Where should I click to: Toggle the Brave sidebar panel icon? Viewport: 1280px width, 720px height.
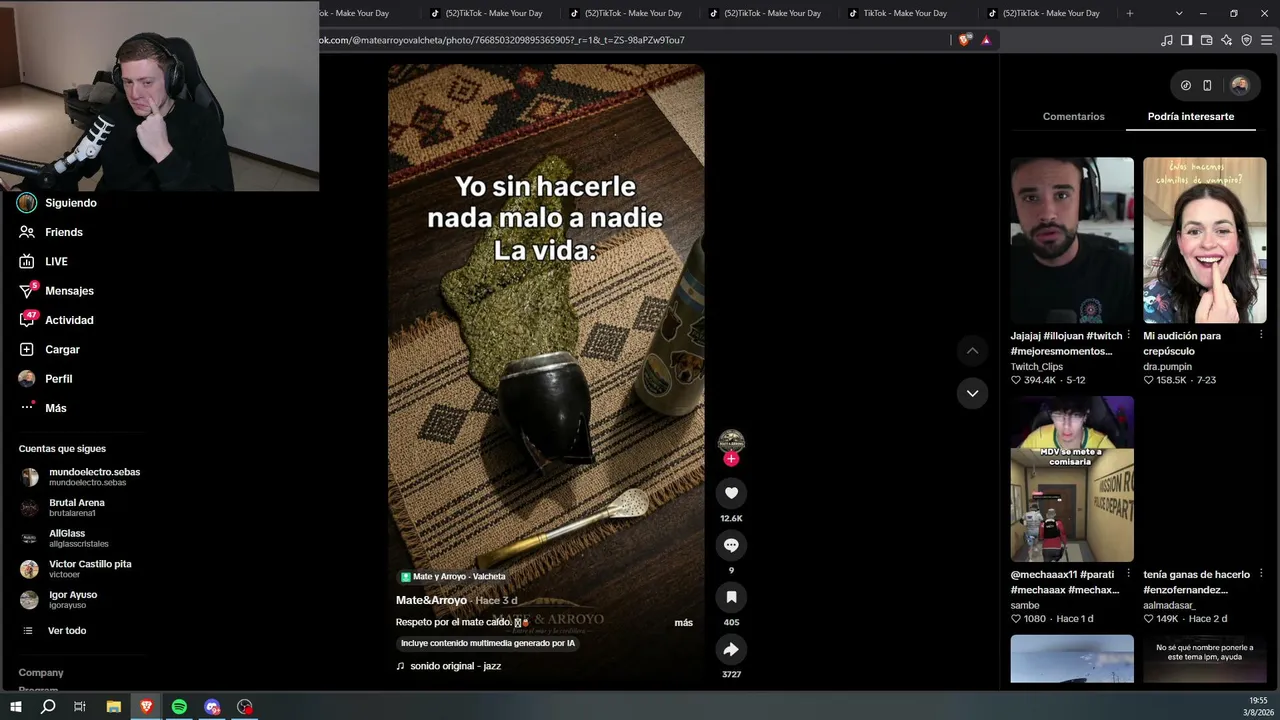click(1186, 40)
